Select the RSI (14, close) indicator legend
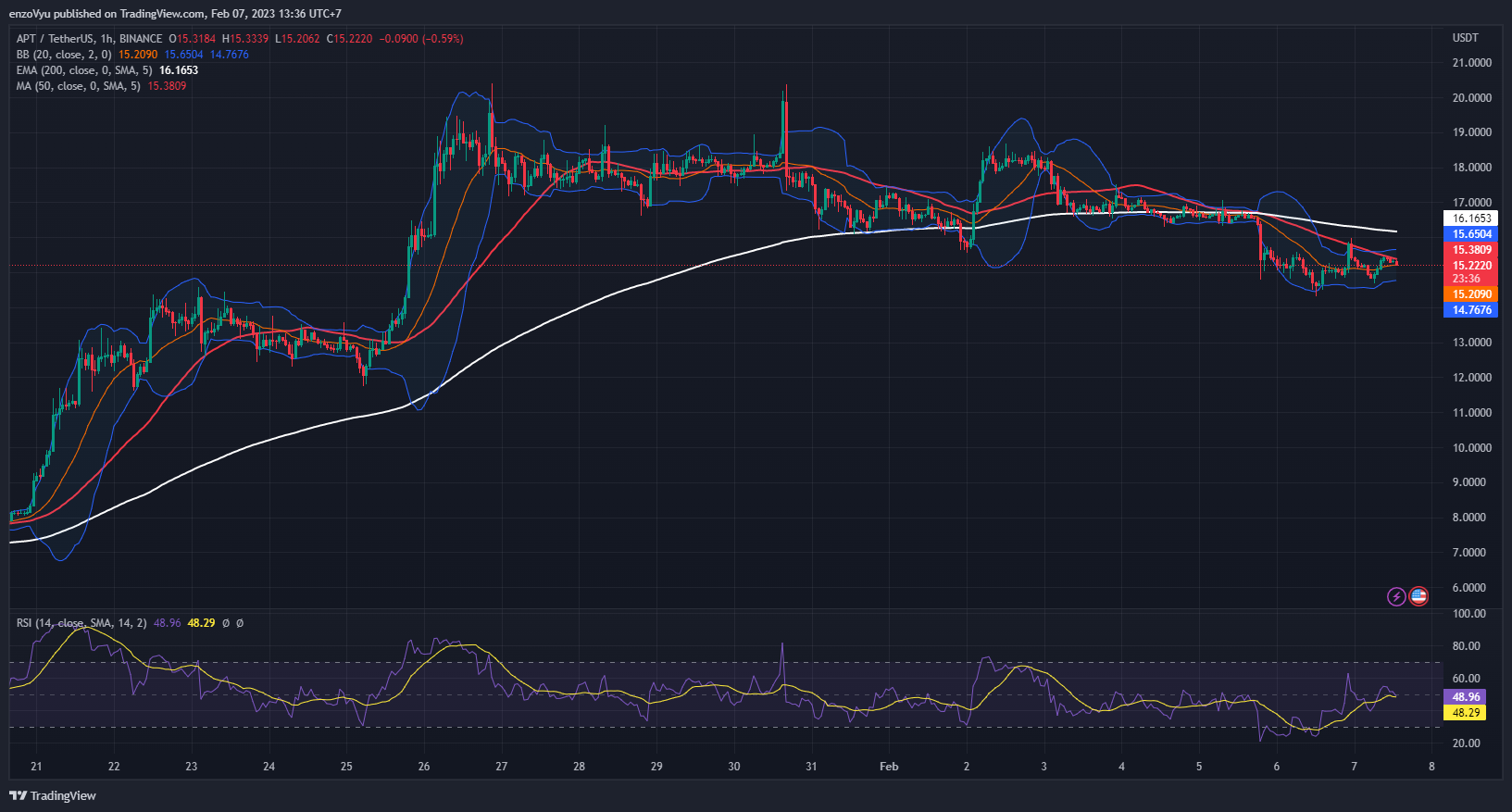The width and height of the screenshot is (1512, 812). (x=81, y=623)
